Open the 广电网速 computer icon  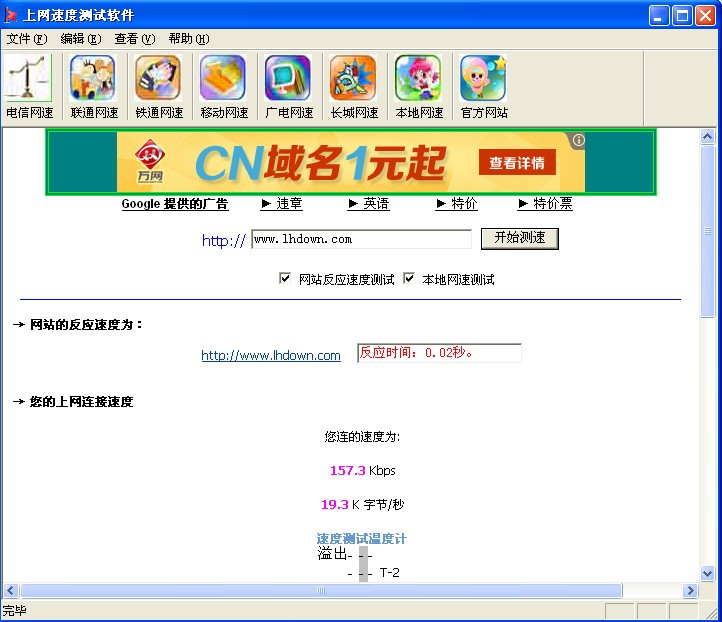pyautogui.click(x=289, y=87)
